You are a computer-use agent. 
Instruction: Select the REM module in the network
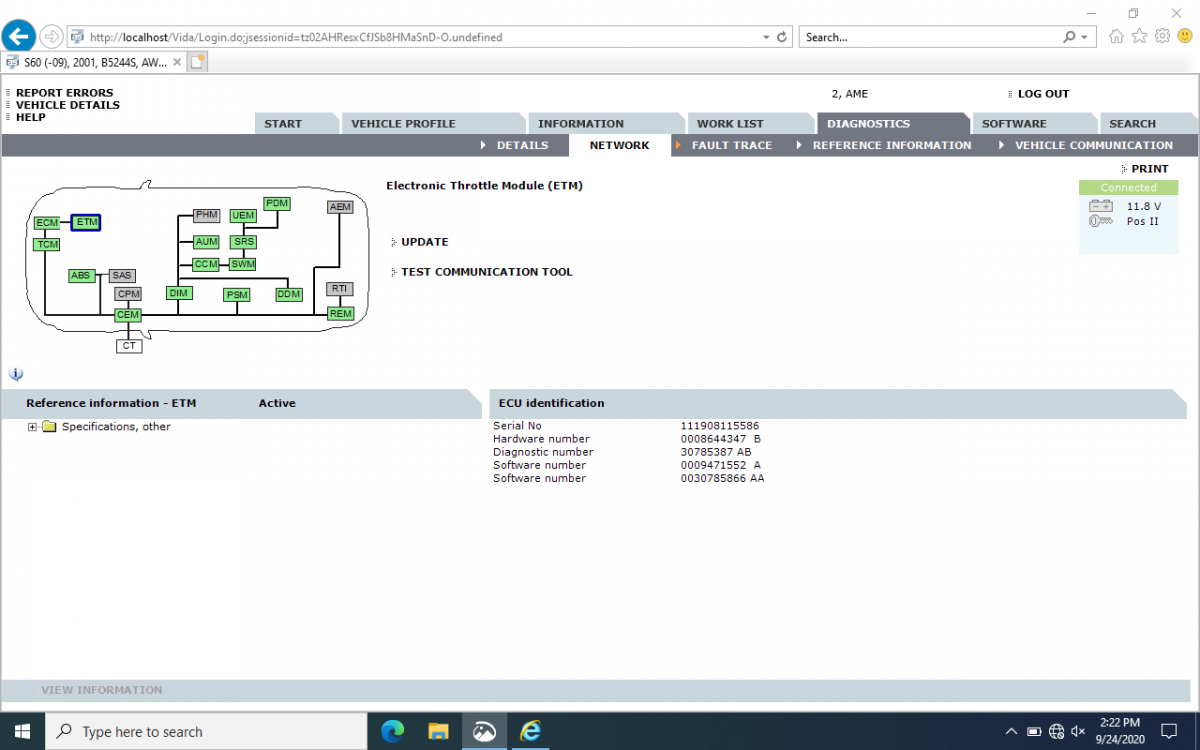point(340,314)
